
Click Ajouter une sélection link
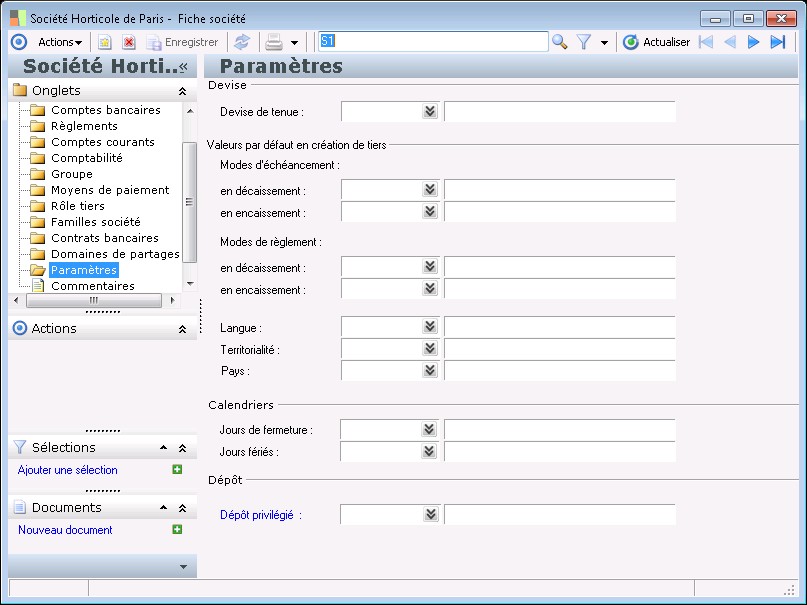coord(67,470)
